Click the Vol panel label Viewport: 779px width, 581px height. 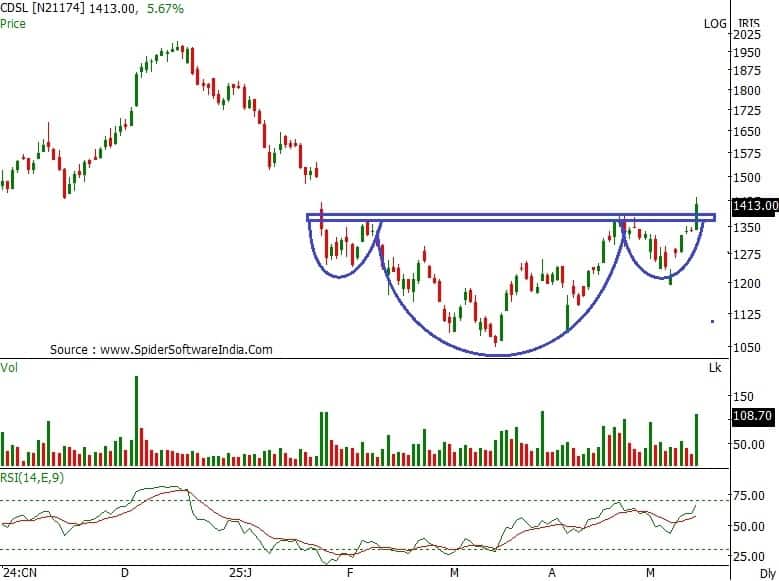click(x=10, y=368)
